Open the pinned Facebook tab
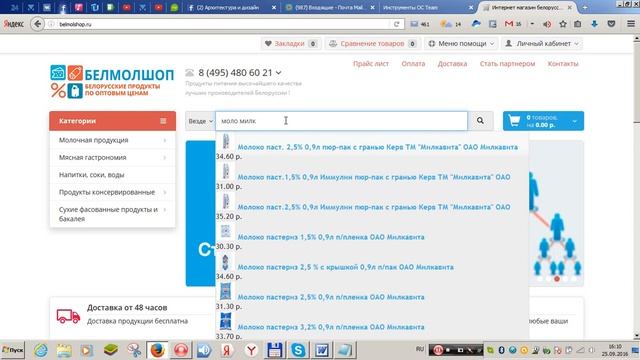Screen dimensions: 640x360 [x=63, y=7]
